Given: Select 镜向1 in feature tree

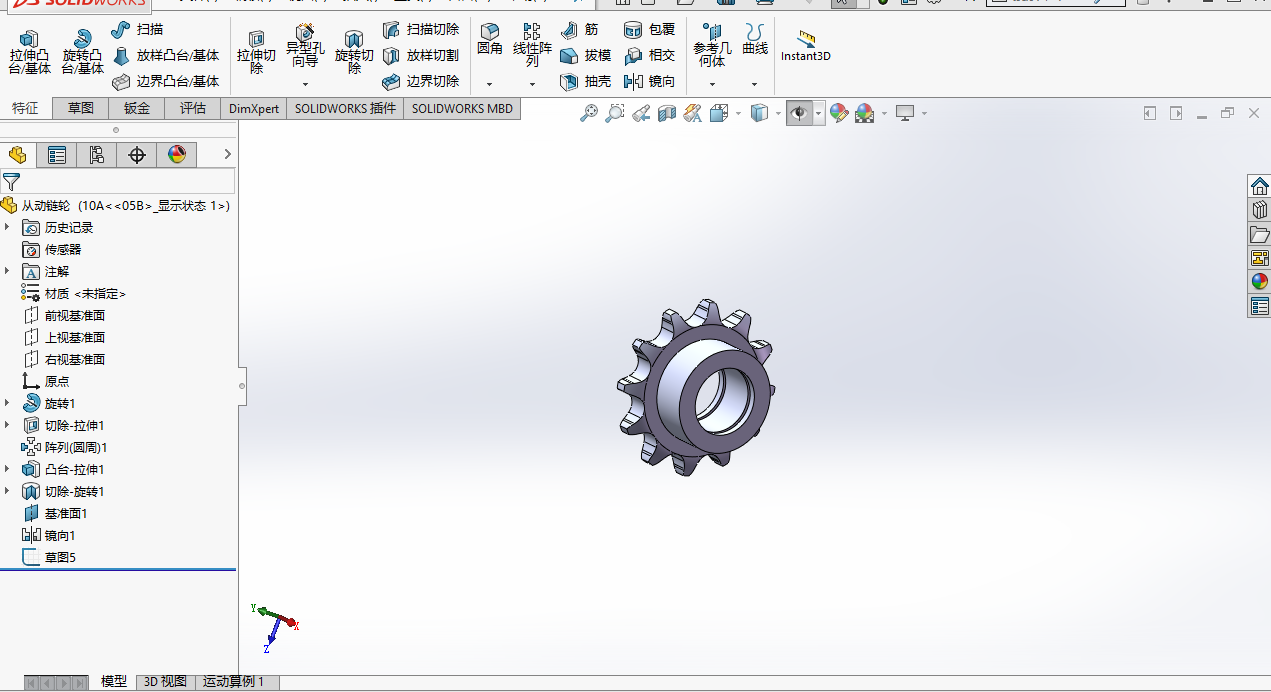Looking at the screenshot, I should pos(48,536).
